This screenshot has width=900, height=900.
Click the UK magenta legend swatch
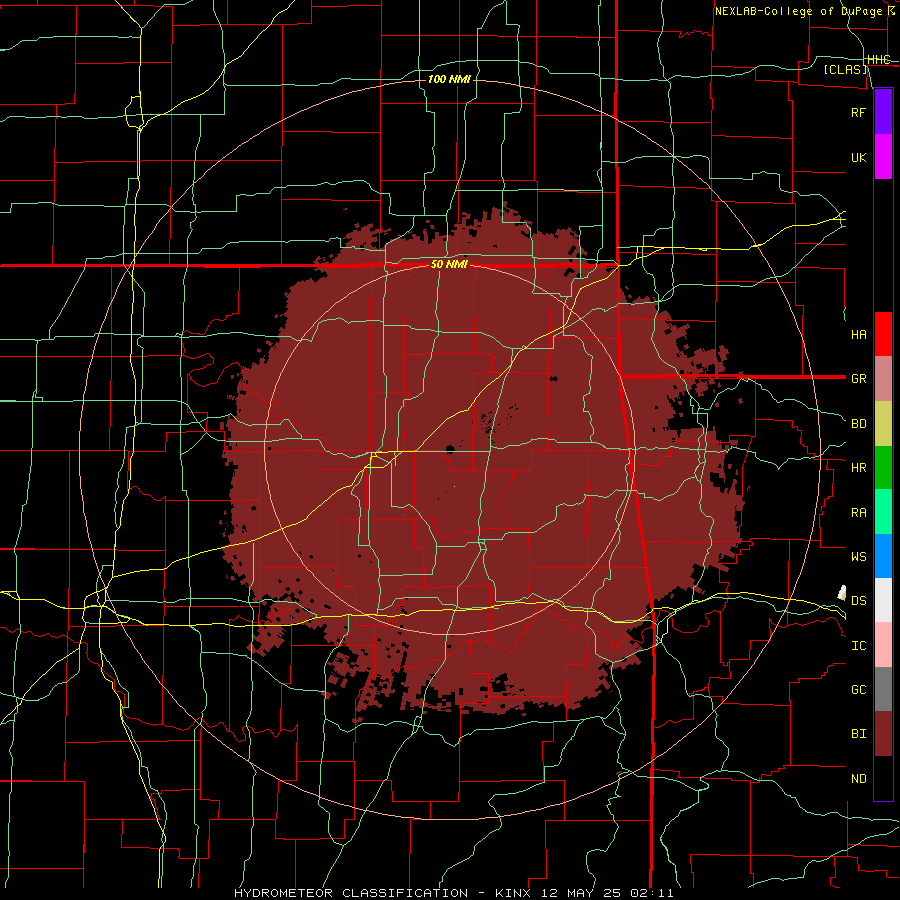(x=883, y=157)
